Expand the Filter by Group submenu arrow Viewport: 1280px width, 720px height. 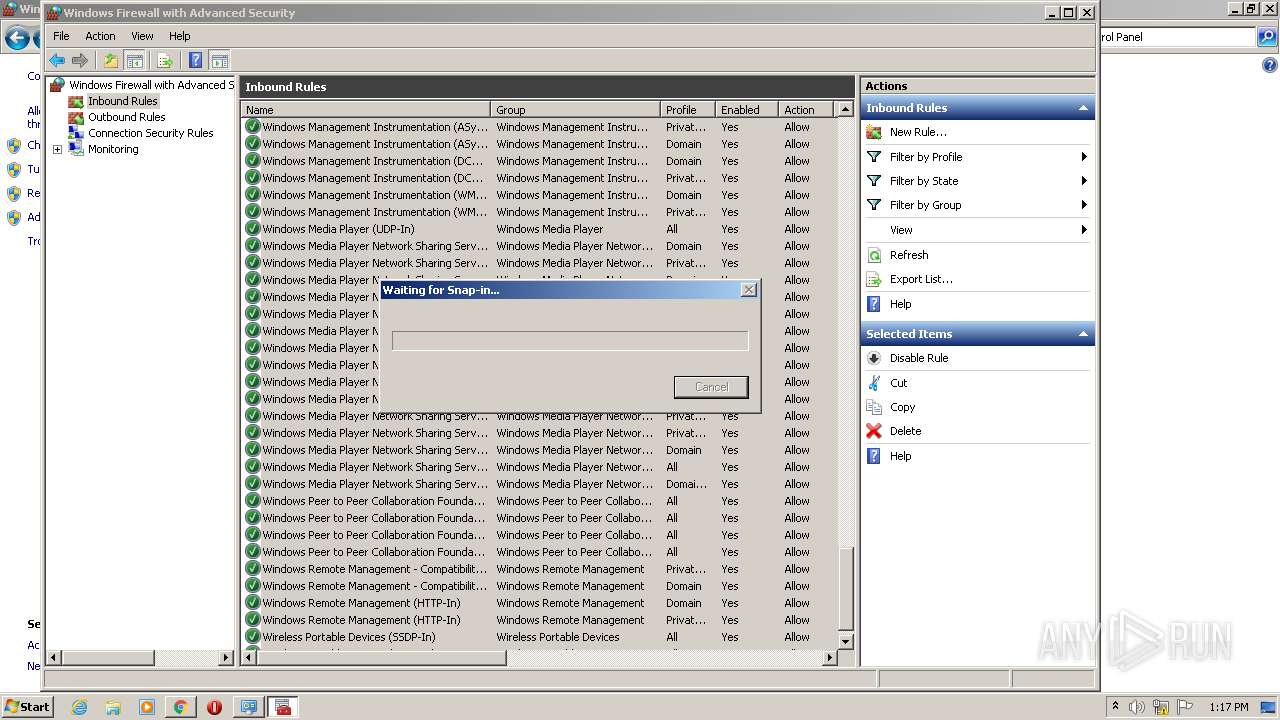(1084, 205)
